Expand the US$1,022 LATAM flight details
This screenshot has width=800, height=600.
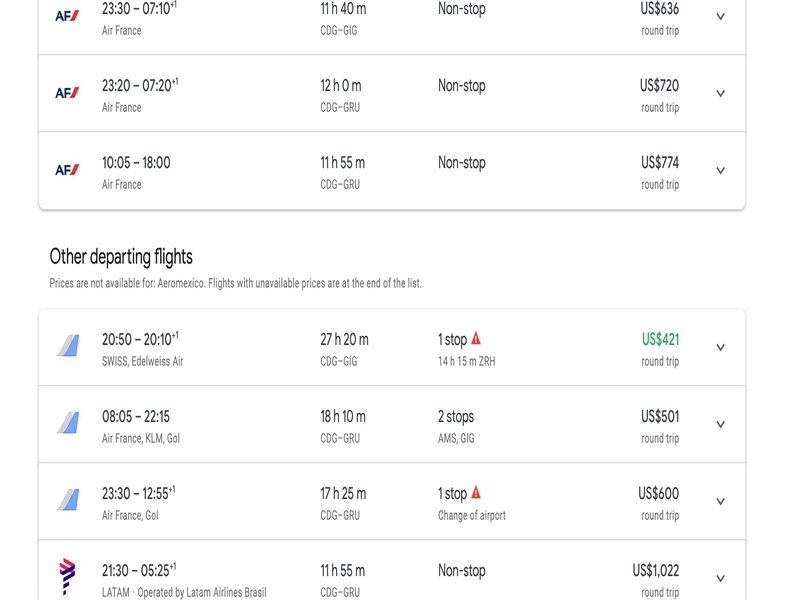point(720,579)
